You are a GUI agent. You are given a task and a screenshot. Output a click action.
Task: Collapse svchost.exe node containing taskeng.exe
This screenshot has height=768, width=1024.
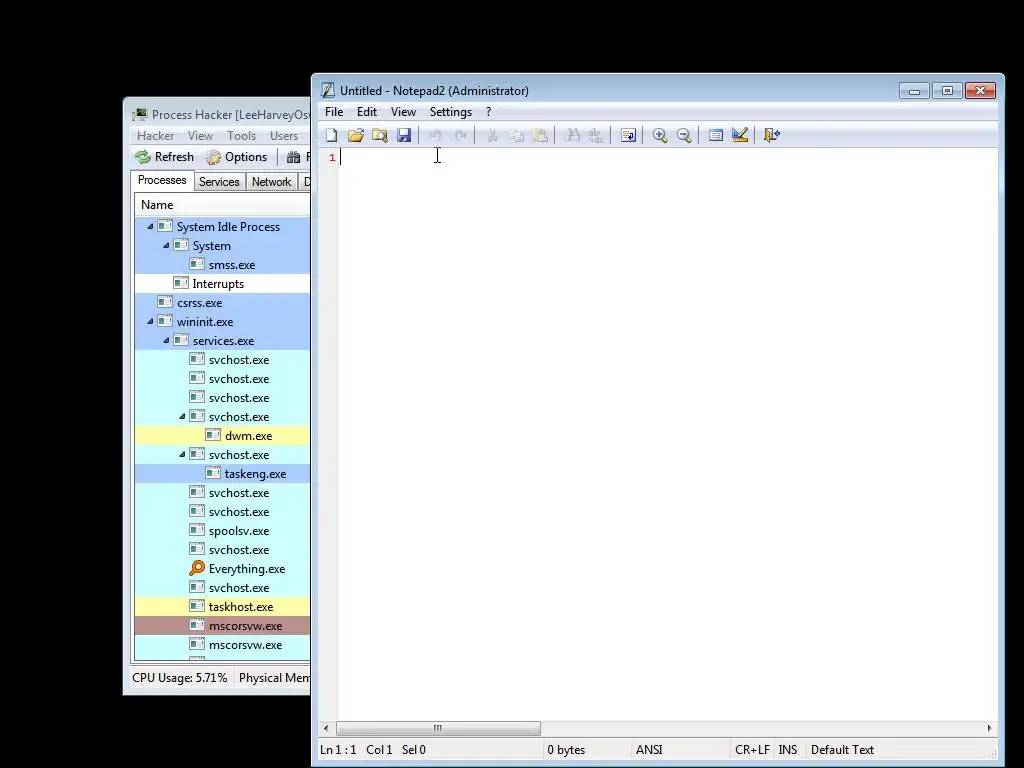182,455
